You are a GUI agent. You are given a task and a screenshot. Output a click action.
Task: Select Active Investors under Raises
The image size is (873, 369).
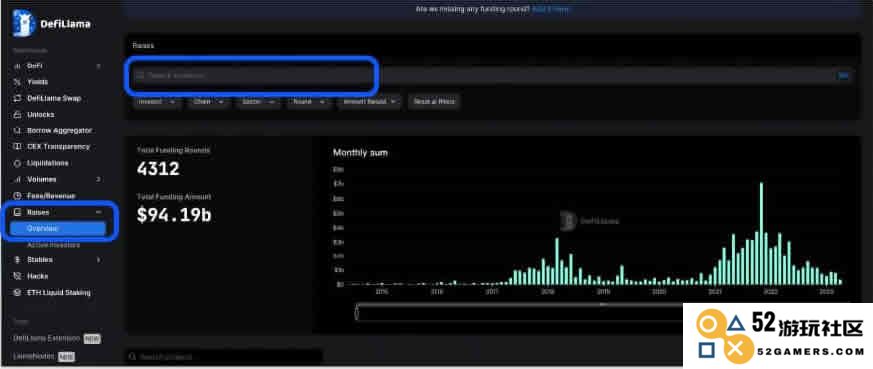click(x=53, y=245)
